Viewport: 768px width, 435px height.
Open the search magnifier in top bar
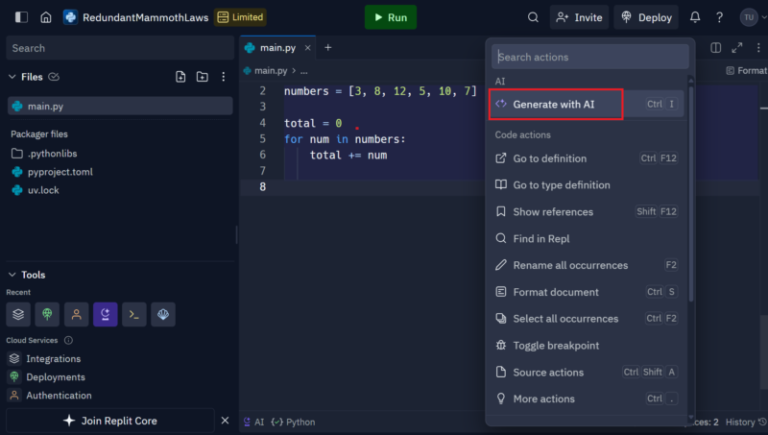533,17
